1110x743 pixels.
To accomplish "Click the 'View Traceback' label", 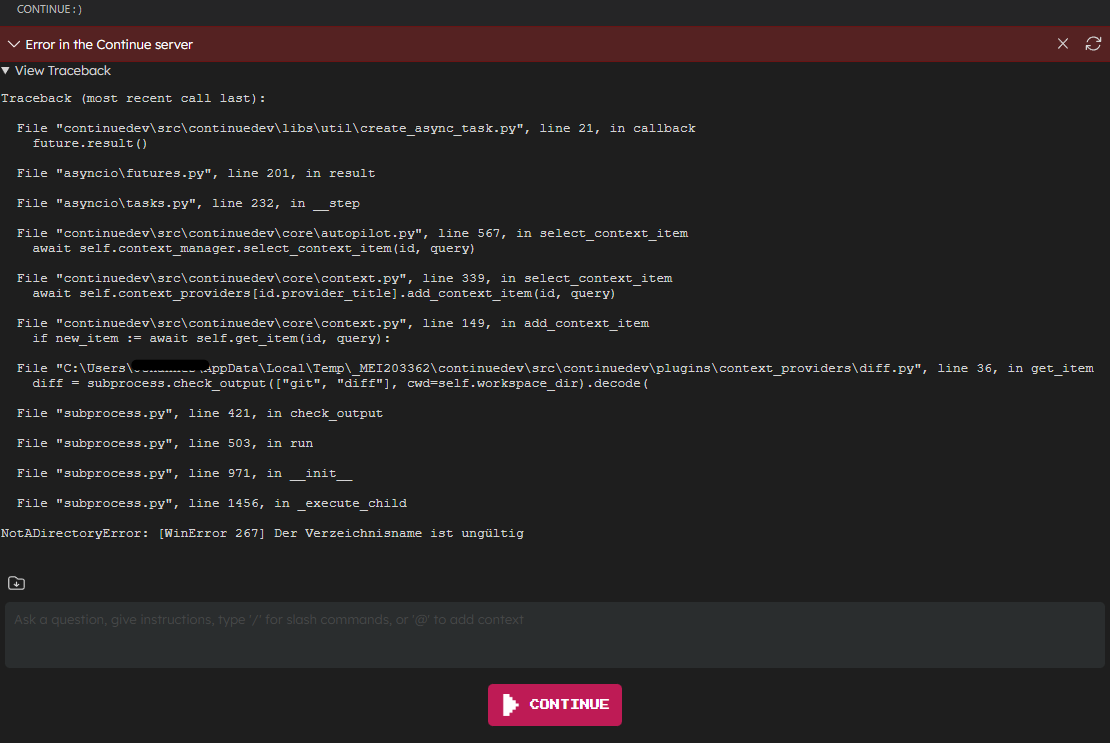I will click(64, 70).
